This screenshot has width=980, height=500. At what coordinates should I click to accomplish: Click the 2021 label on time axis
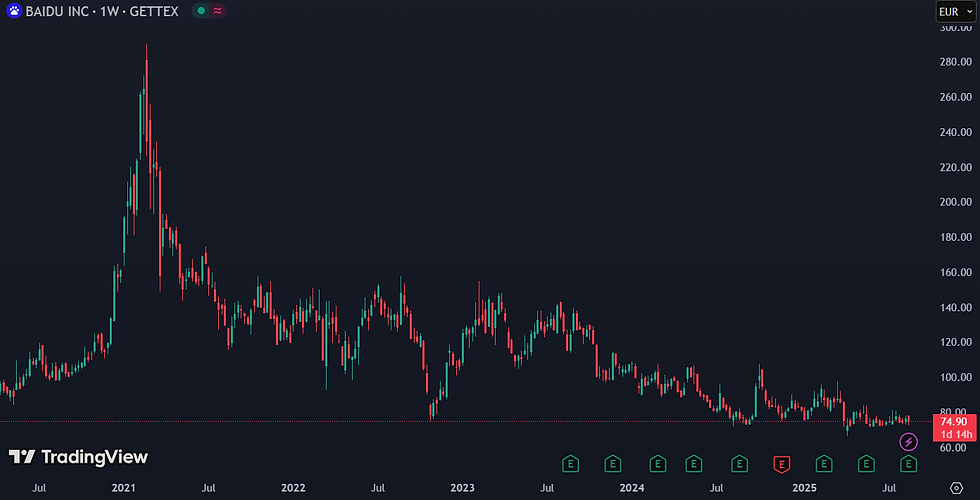pos(124,488)
